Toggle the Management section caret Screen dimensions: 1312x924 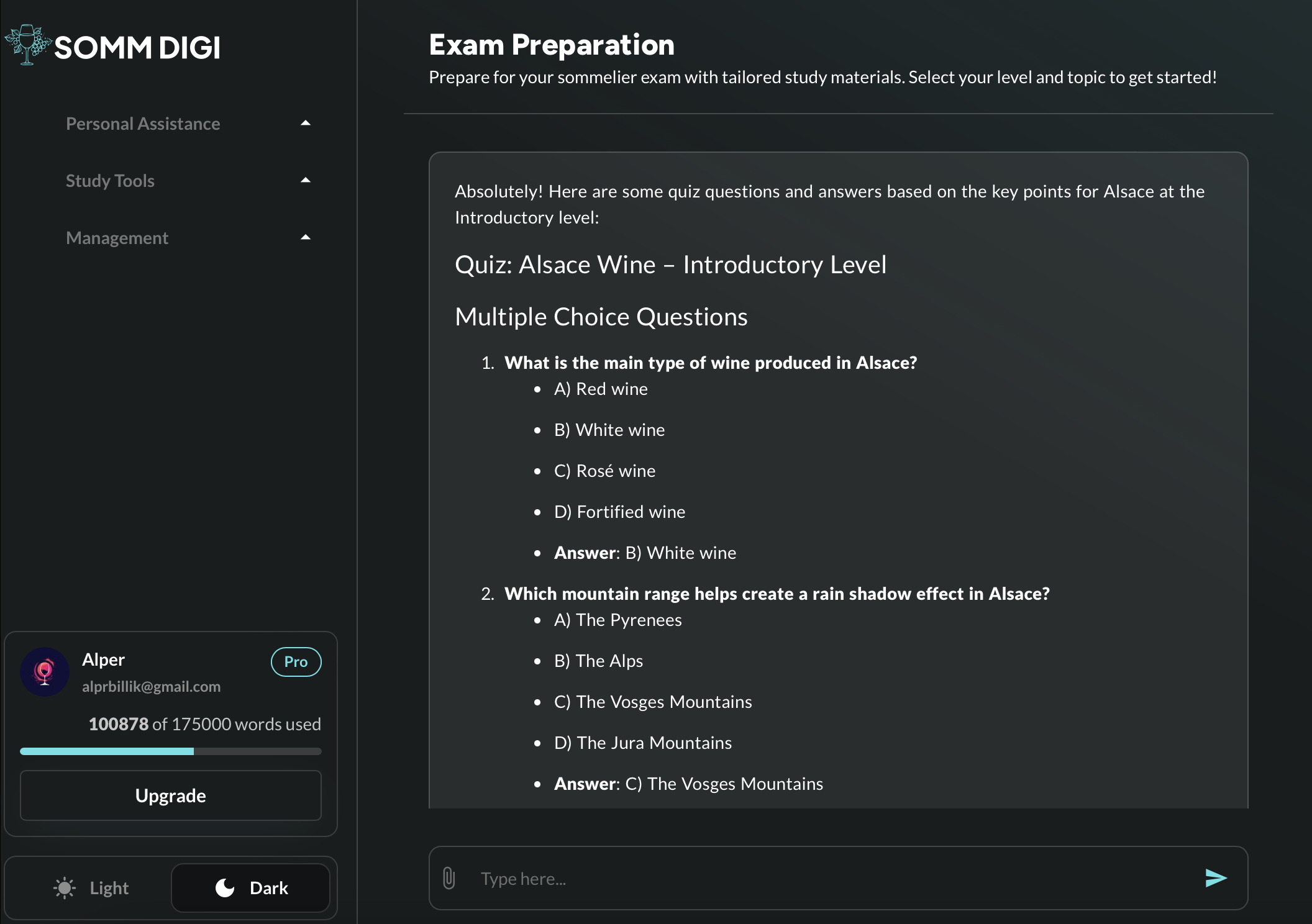click(305, 238)
